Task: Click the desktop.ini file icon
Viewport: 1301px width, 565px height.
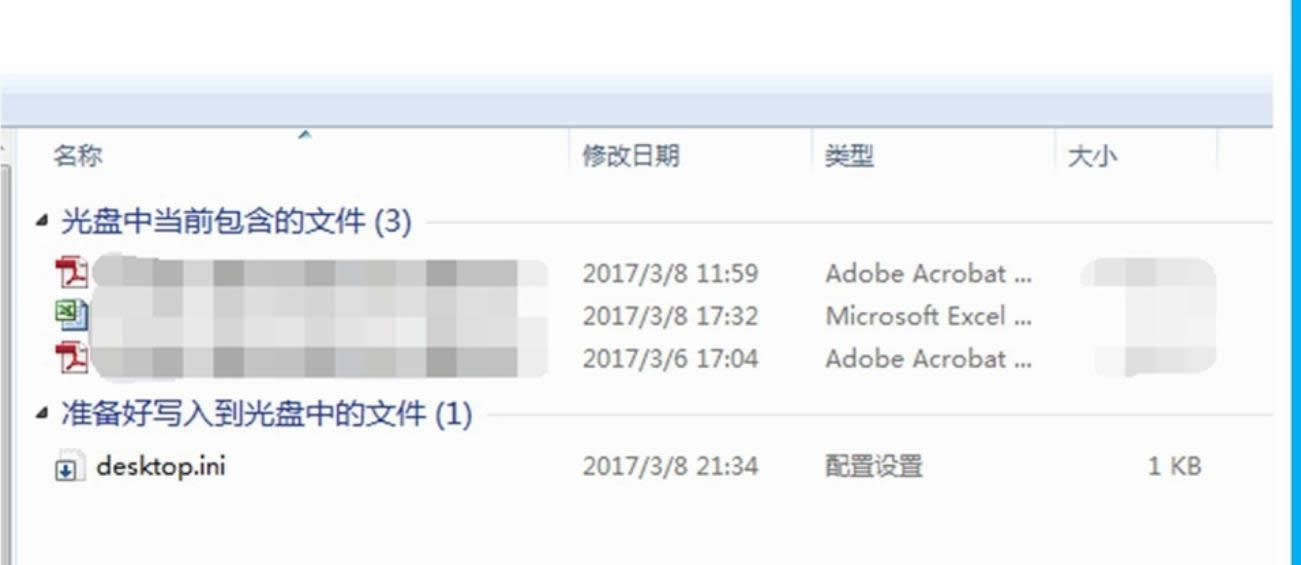Action: pos(66,467)
